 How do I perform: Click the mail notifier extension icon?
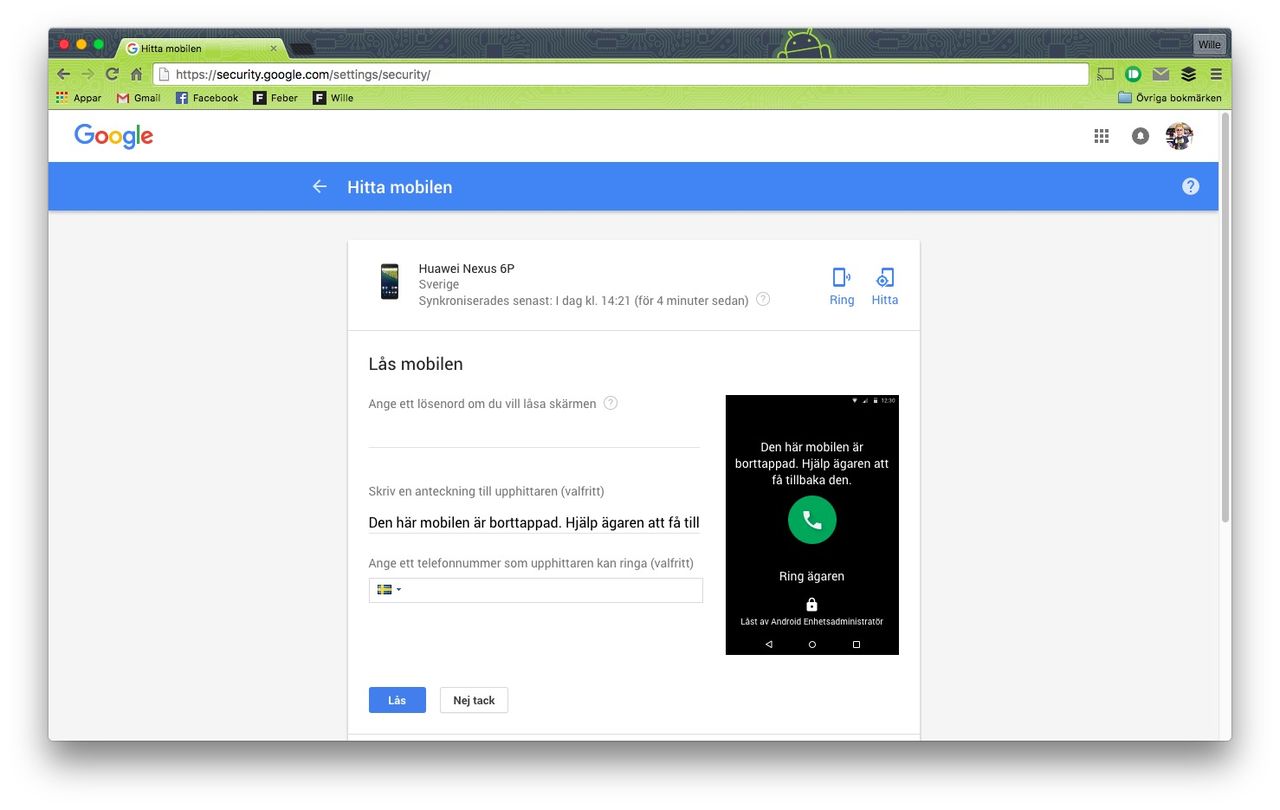tap(1159, 73)
